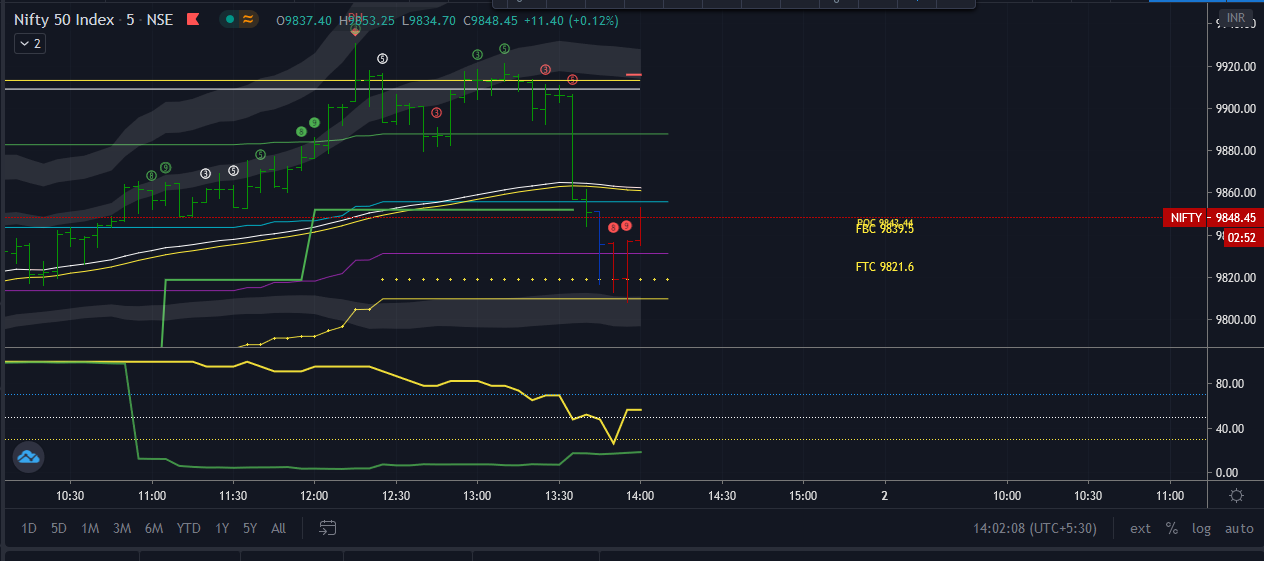1264x561 pixels.
Task: Click the 12:00 time axis label
Action: 314,496
